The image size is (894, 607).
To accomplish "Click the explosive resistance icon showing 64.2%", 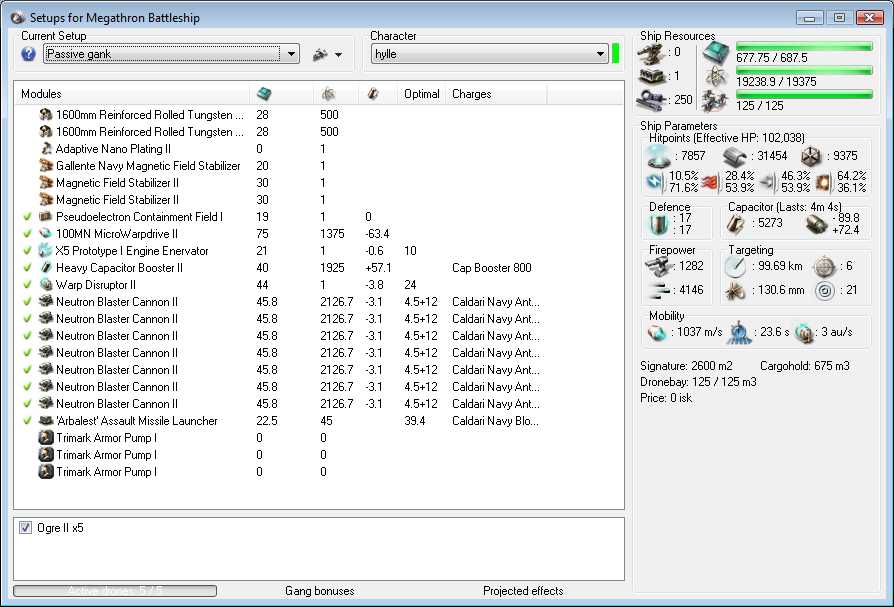I will [x=823, y=182].
